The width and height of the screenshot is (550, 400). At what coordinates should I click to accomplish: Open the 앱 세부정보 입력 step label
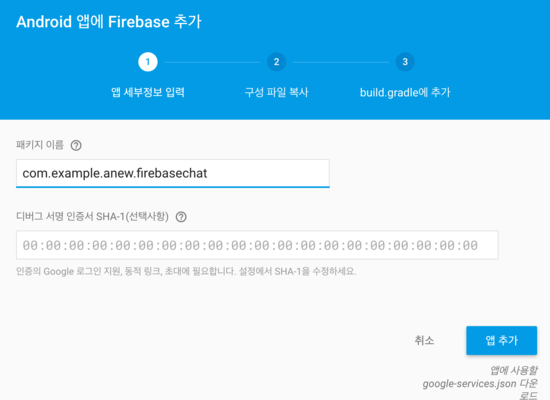(148, 92)
